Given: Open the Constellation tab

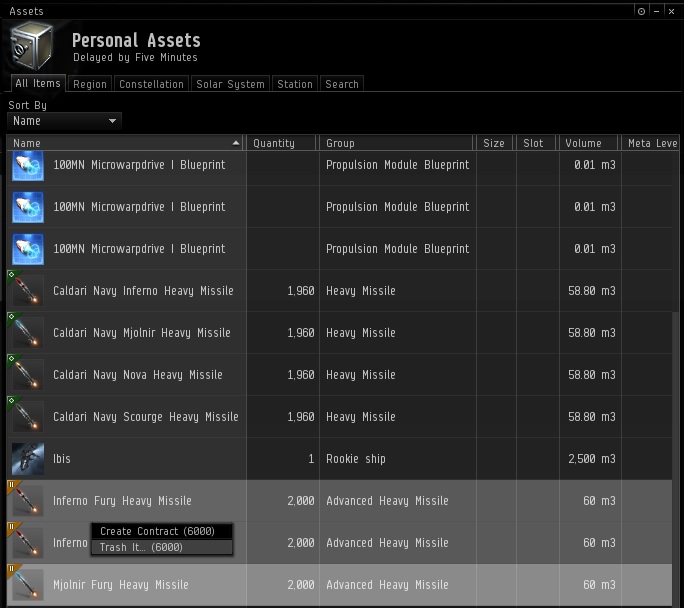Looking at the screenshot, I should click(x=151, y=84).
